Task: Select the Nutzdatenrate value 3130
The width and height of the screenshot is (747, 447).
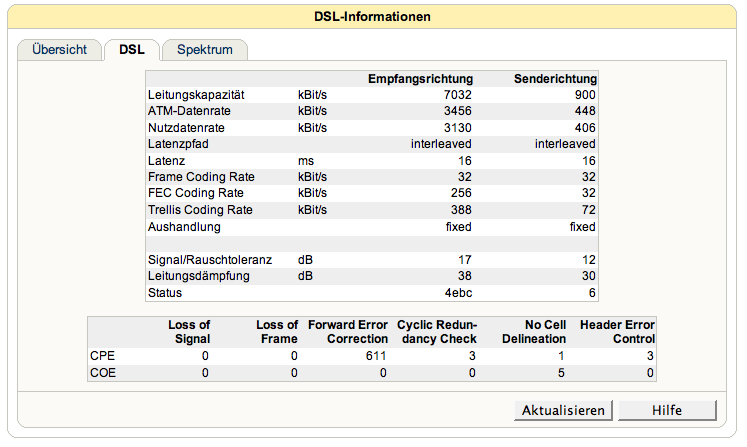Action: [x=456, y=127]
